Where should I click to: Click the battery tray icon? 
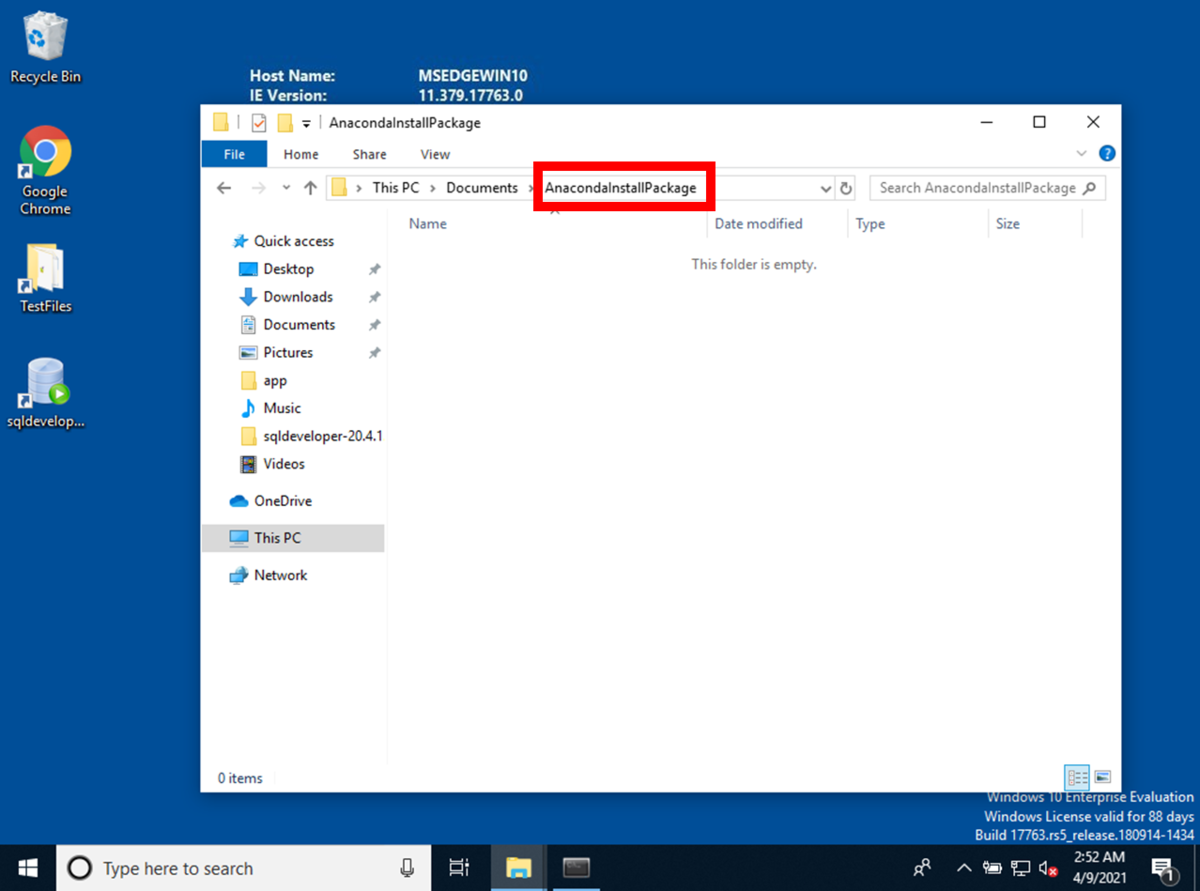(x=992, y=868)
